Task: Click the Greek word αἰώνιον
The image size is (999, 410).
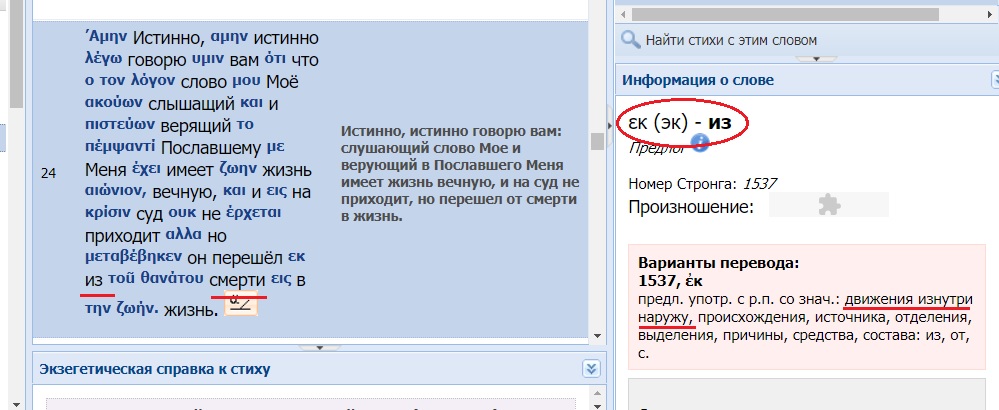Action: coord(118,189)
